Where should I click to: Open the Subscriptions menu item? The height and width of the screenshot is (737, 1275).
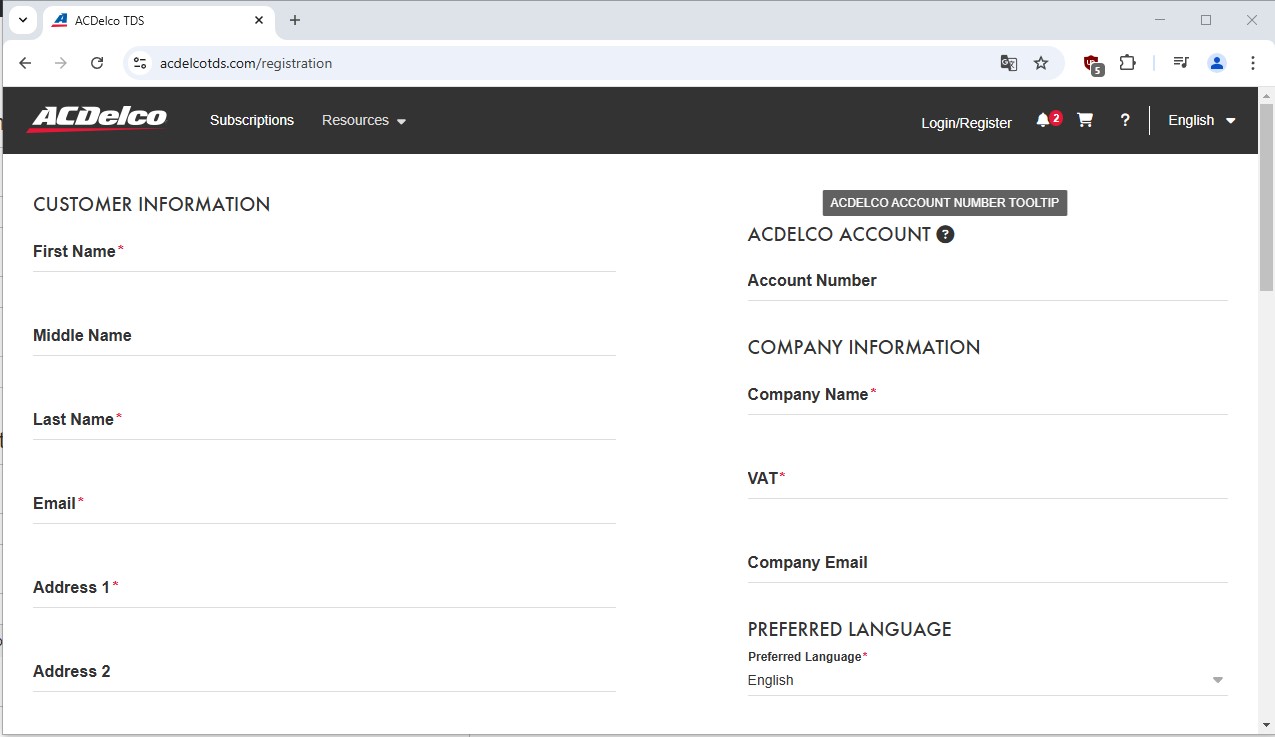pyautogui.click(x=252, y=120)
